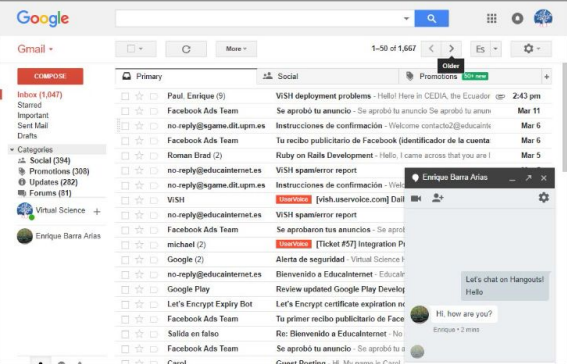
Task: Select Let's Encrypt Expiry Bot checkbox
Action: [x=125, y=304]
